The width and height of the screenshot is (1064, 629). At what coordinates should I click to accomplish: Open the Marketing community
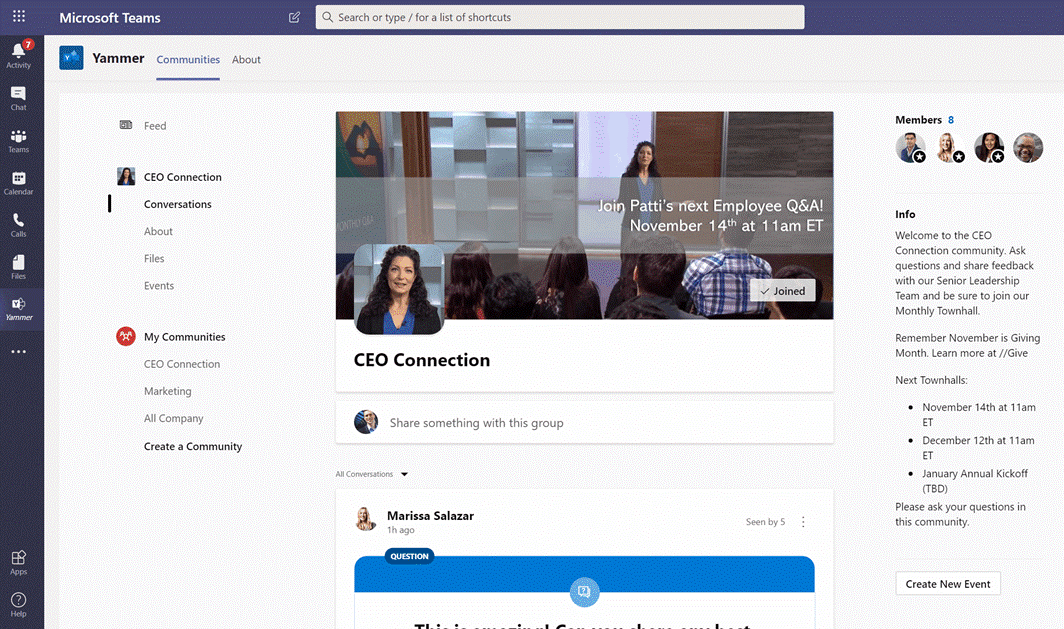coord(167,391)
